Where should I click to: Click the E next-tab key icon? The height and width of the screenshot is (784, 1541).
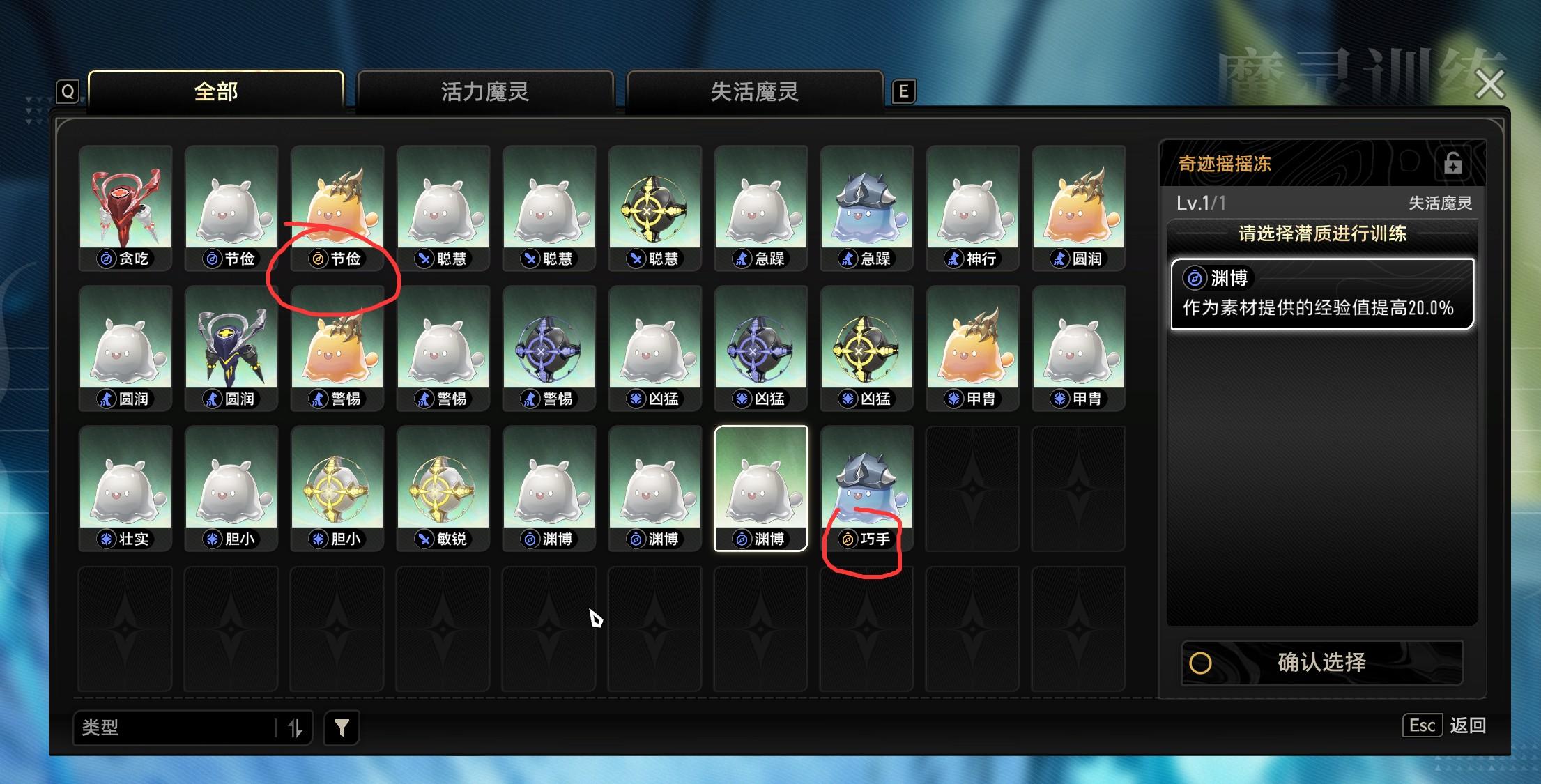click(x=903, y=91)
